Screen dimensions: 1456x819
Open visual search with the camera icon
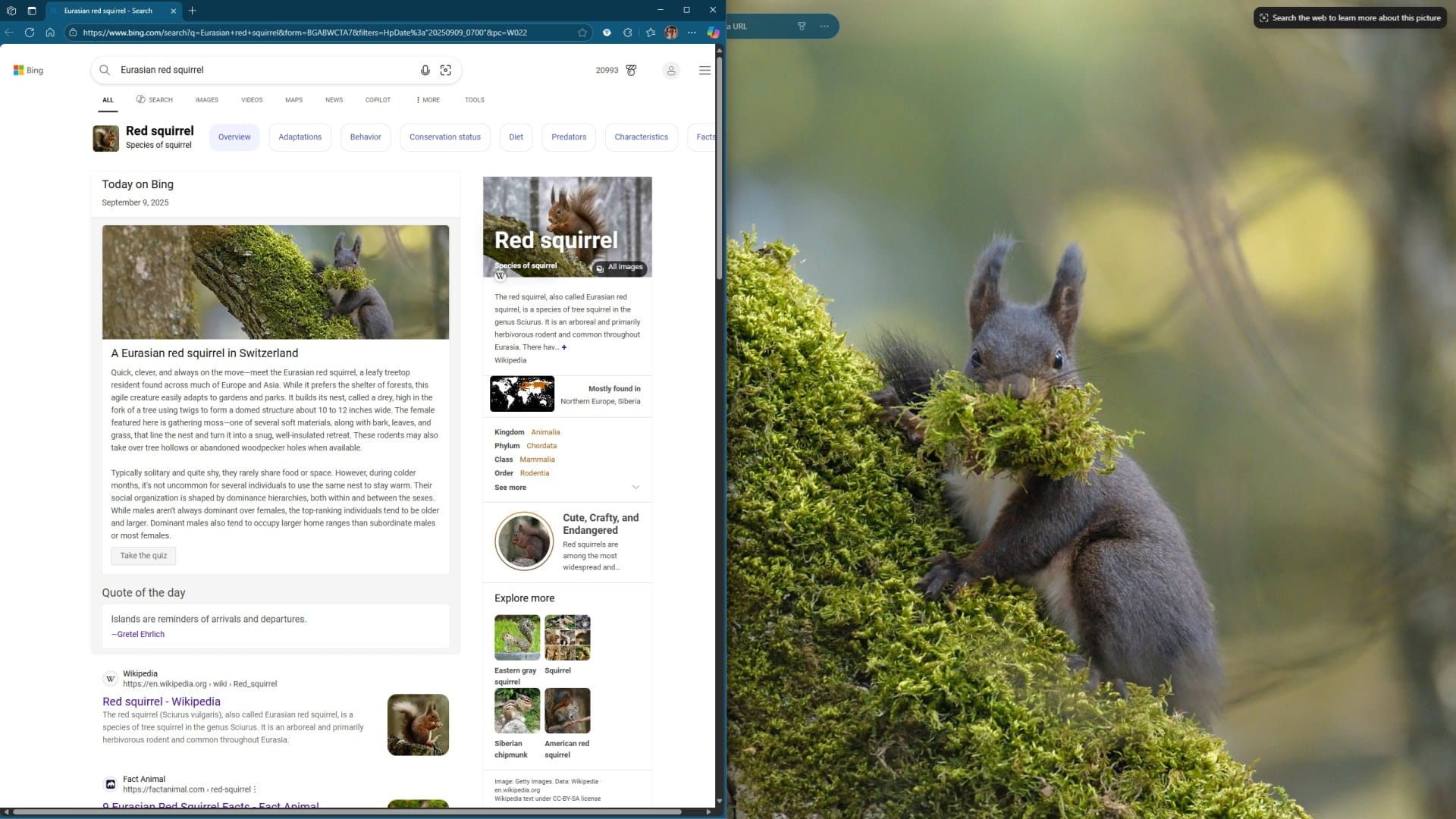click(446, 70)
